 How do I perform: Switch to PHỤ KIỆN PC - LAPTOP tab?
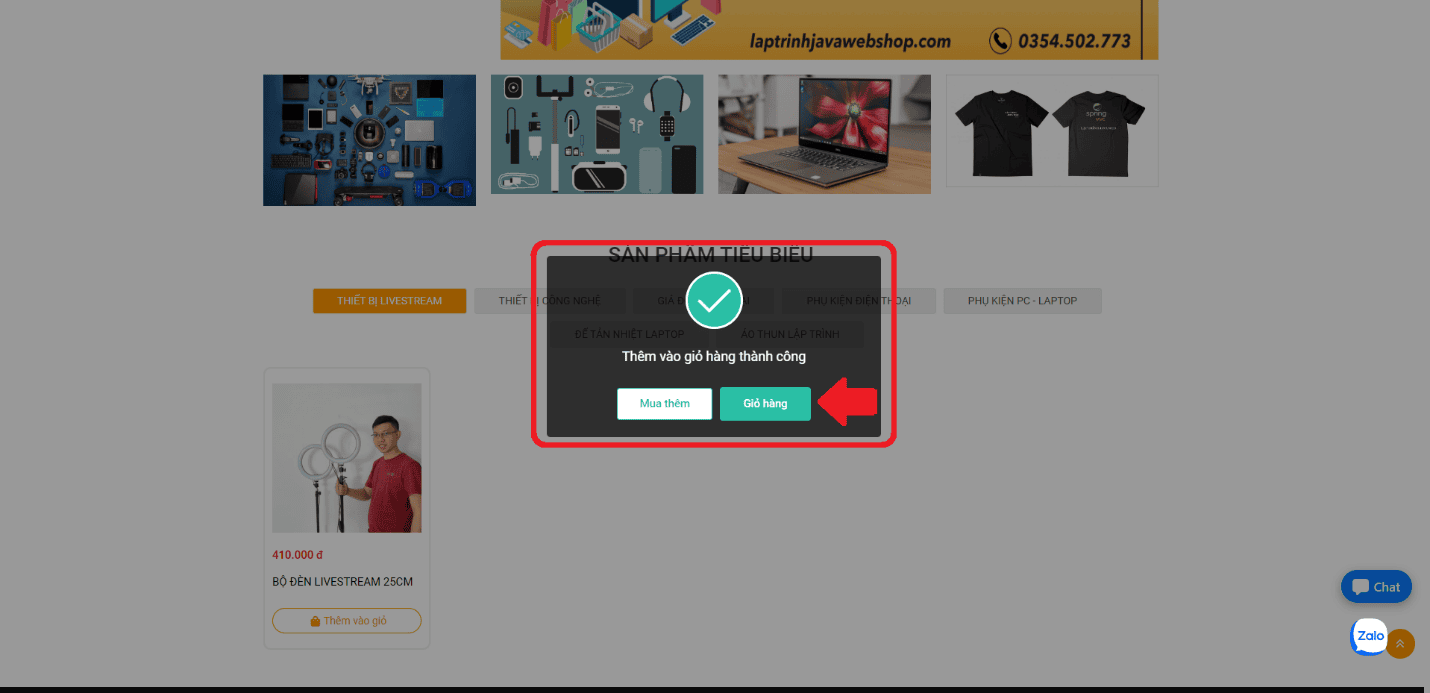1022,301
